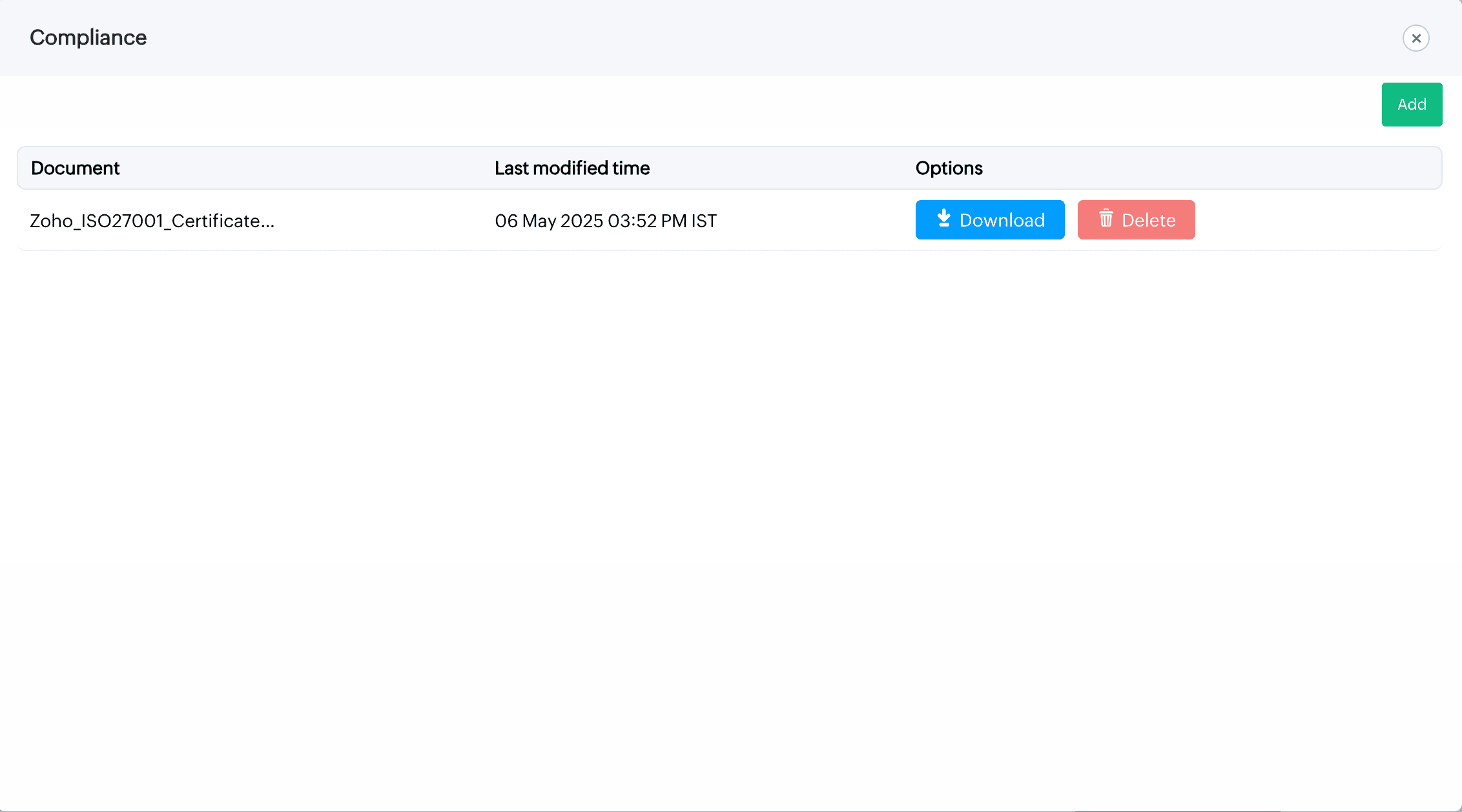Delete the Zoho ISO27001 certificate document

click(1136, 220)
